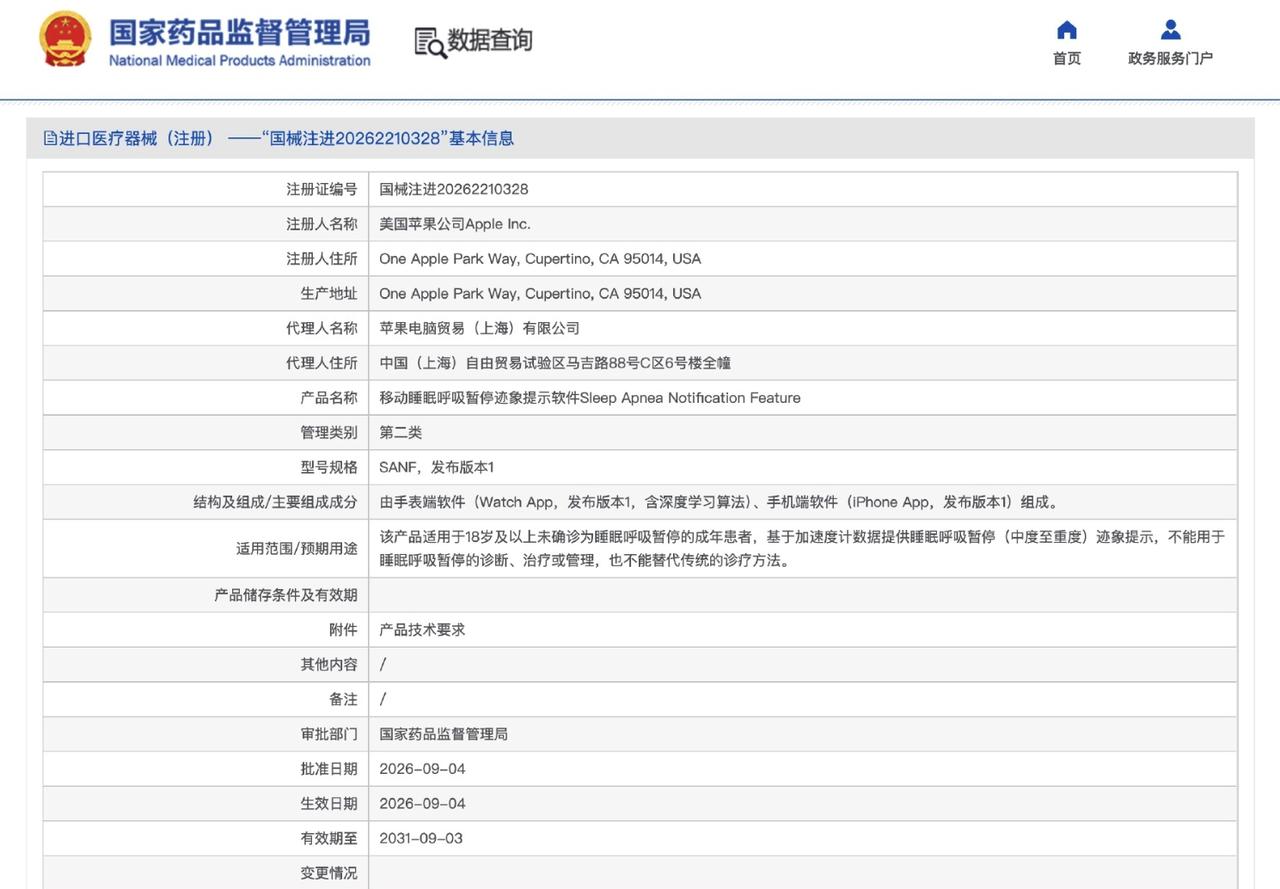Select the 进口医疗器械（注册）基本信息 title

(286, 139)
